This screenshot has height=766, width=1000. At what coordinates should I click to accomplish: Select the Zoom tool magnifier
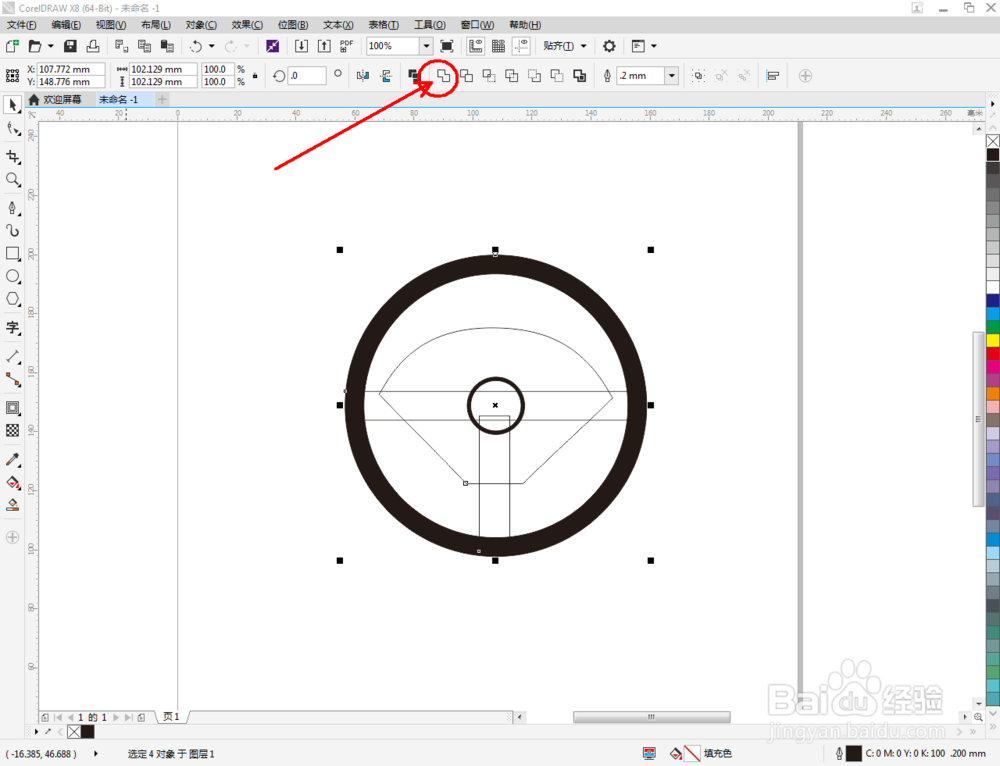point(13,180)
